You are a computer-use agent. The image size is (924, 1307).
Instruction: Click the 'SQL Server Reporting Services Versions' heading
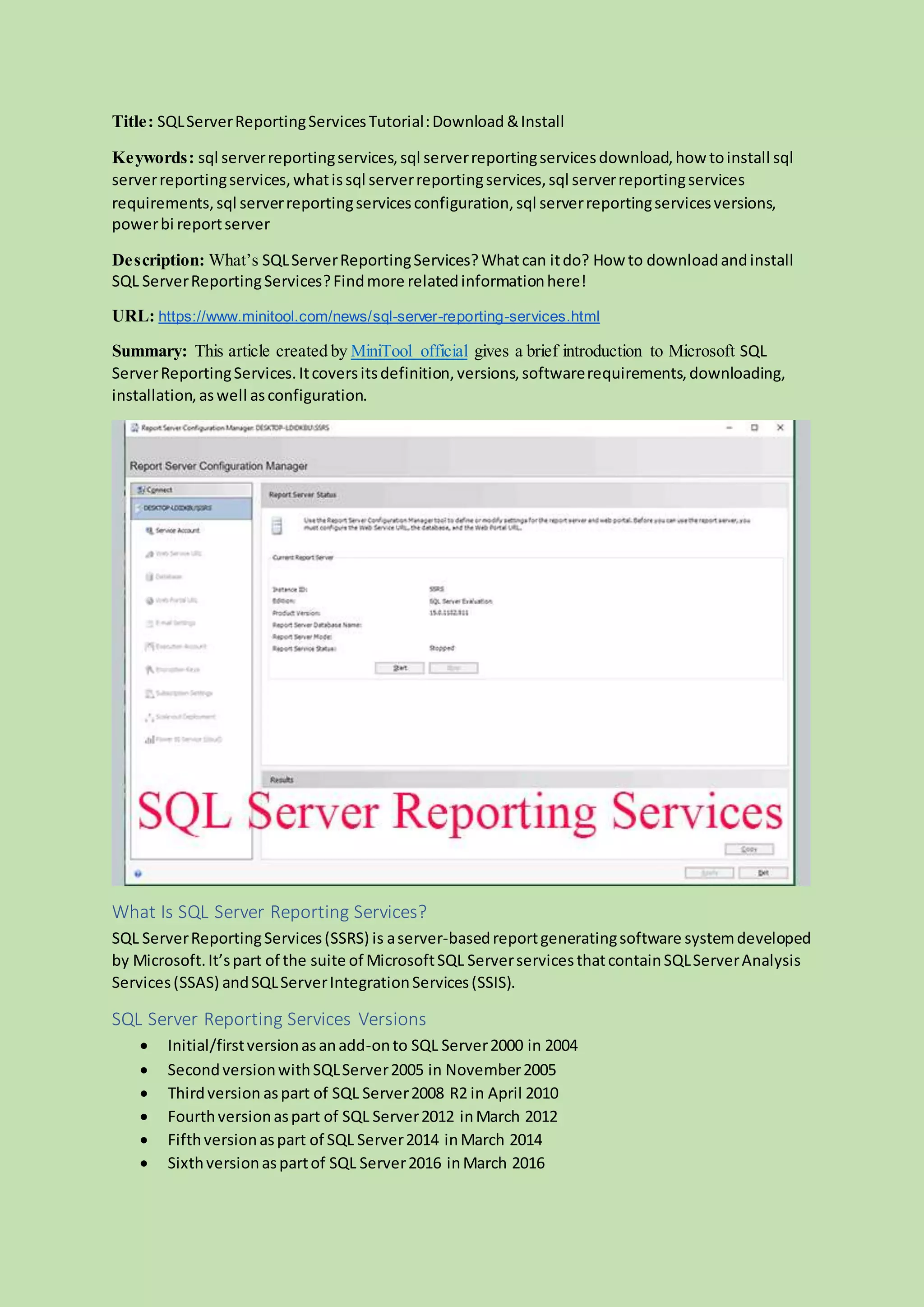point(268,1019)
